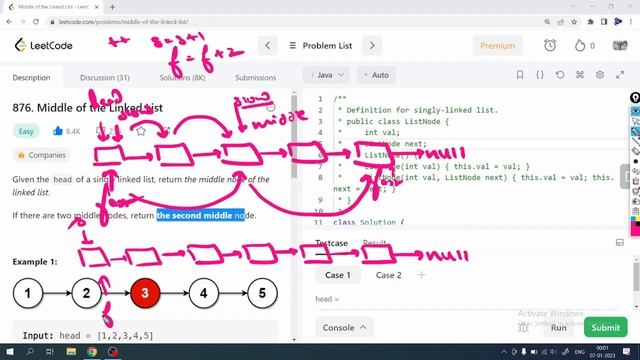Expand the Companies tag
This screenshot has width=640, height=360.
pyautogui.click(x=42, y=155)
